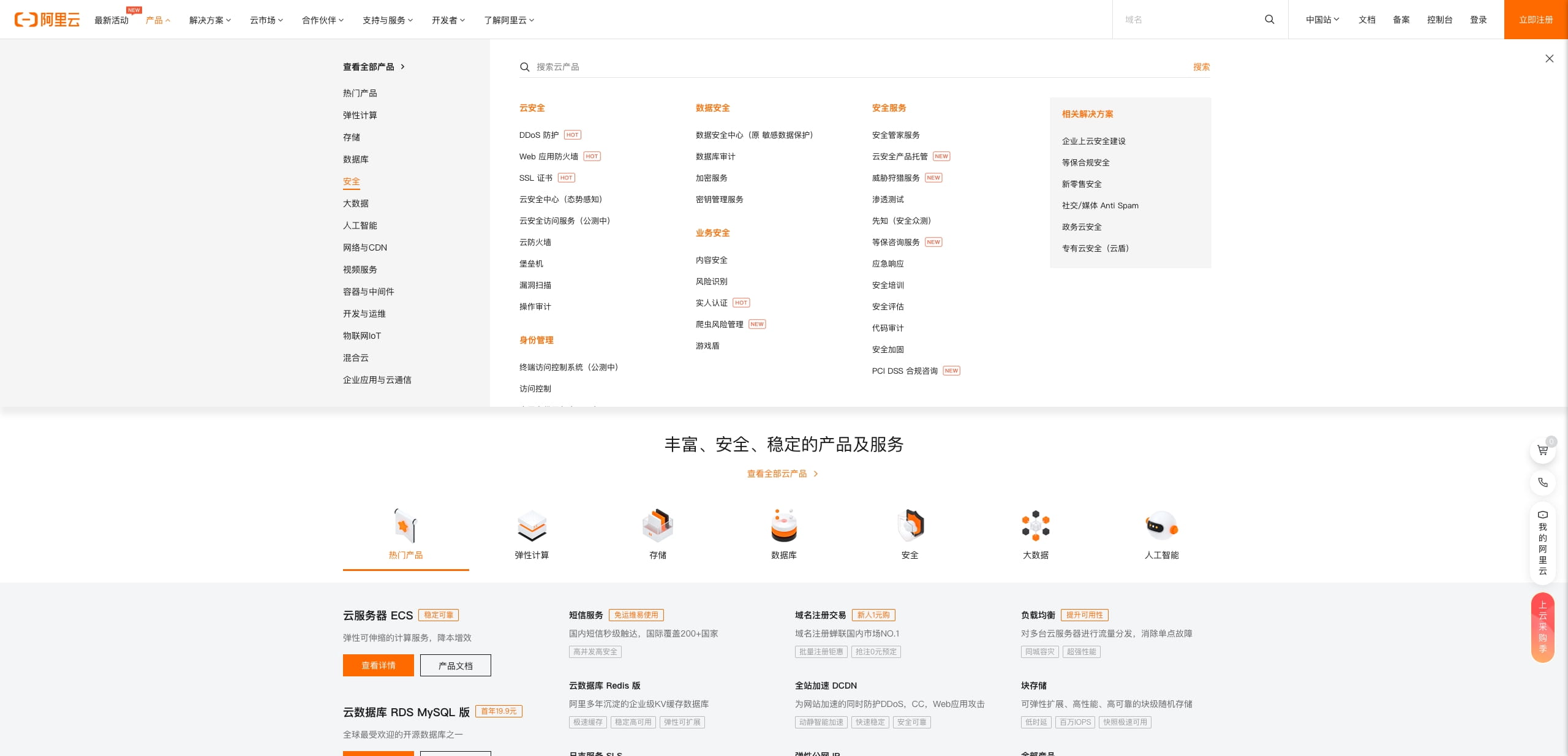Click 查看详情 under 云服务器 ECS
The height and width of the screenshot is (756, 1568).
pos(379,665)
